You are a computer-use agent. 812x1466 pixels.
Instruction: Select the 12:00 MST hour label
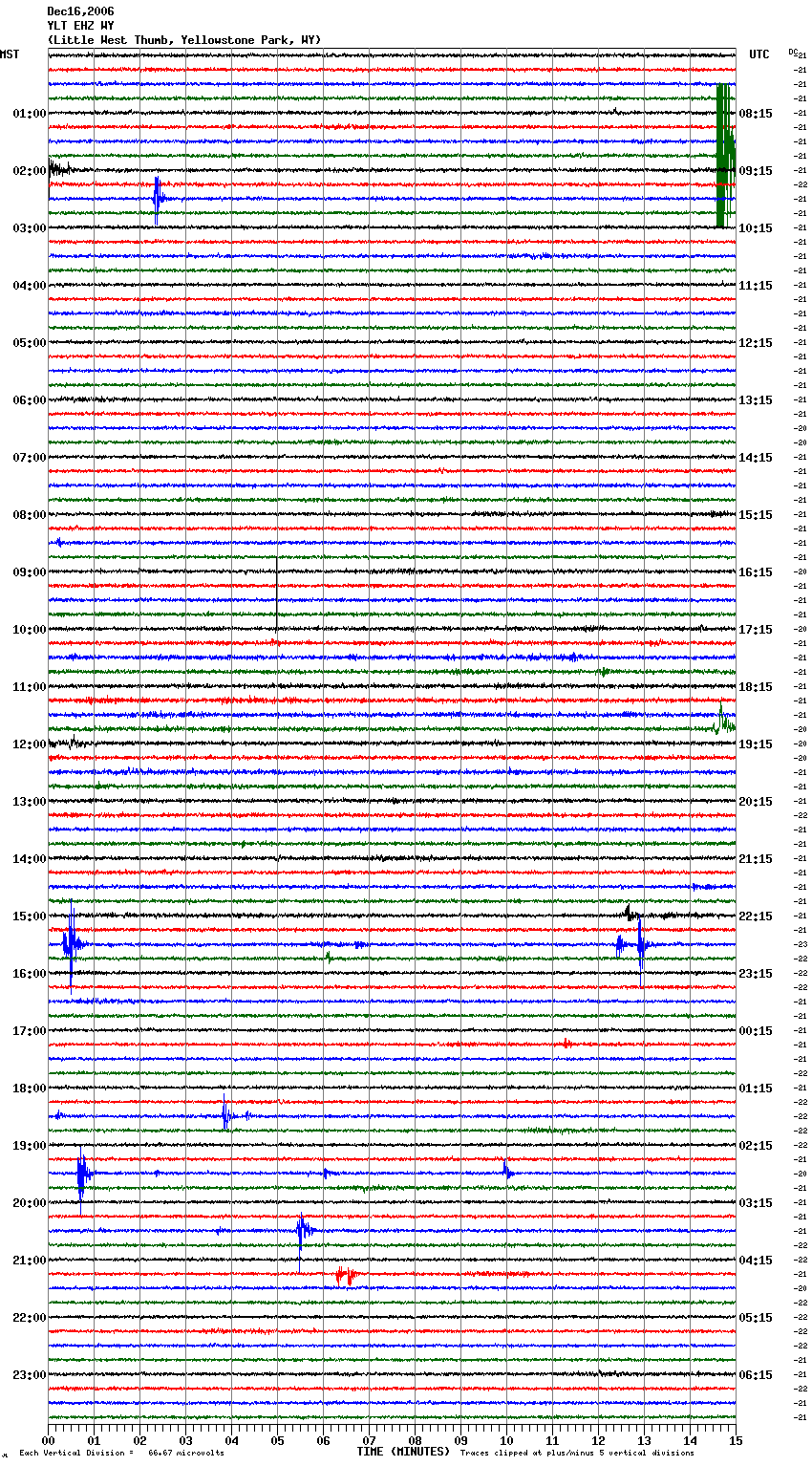point(30,744)
